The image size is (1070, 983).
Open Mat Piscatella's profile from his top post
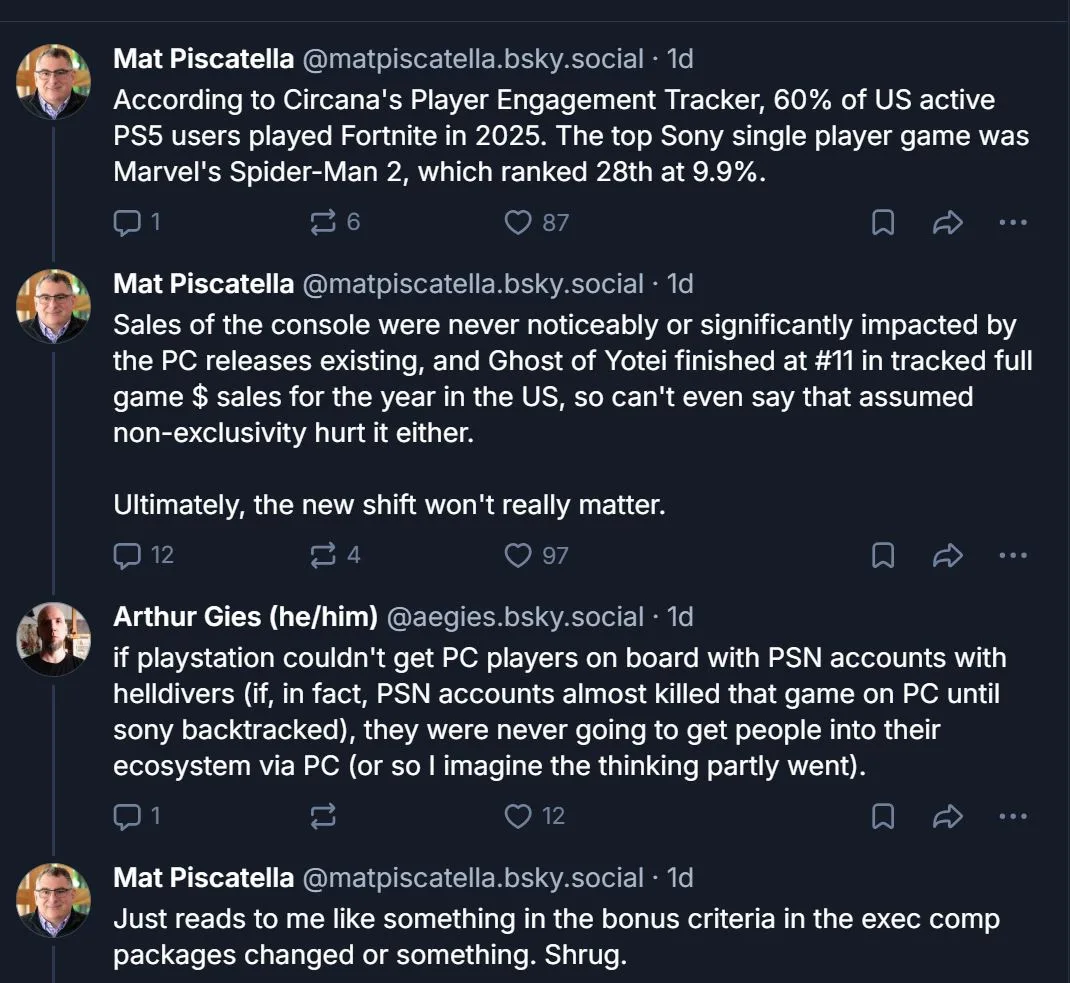pos(203,59)
